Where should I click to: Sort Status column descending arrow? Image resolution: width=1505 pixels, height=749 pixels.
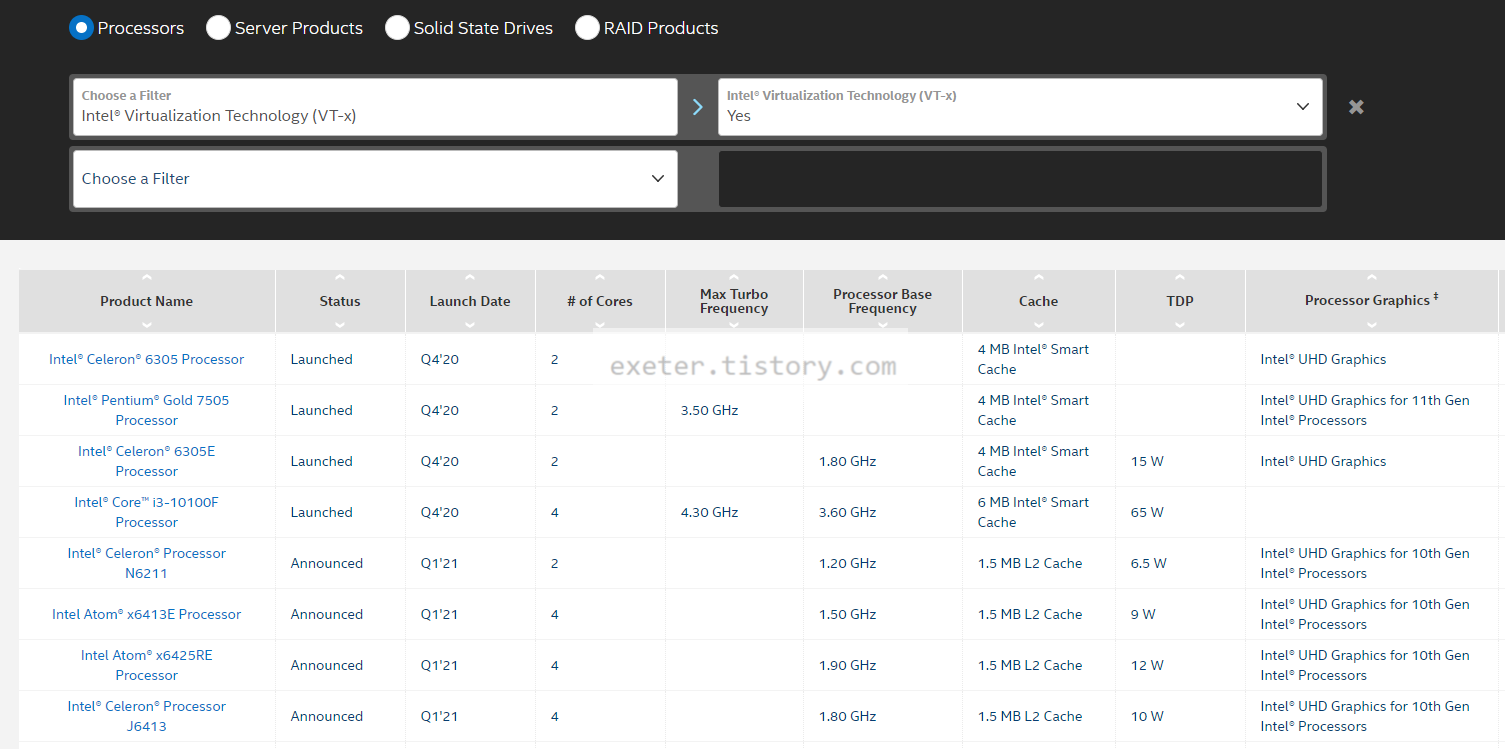[340, 324]
